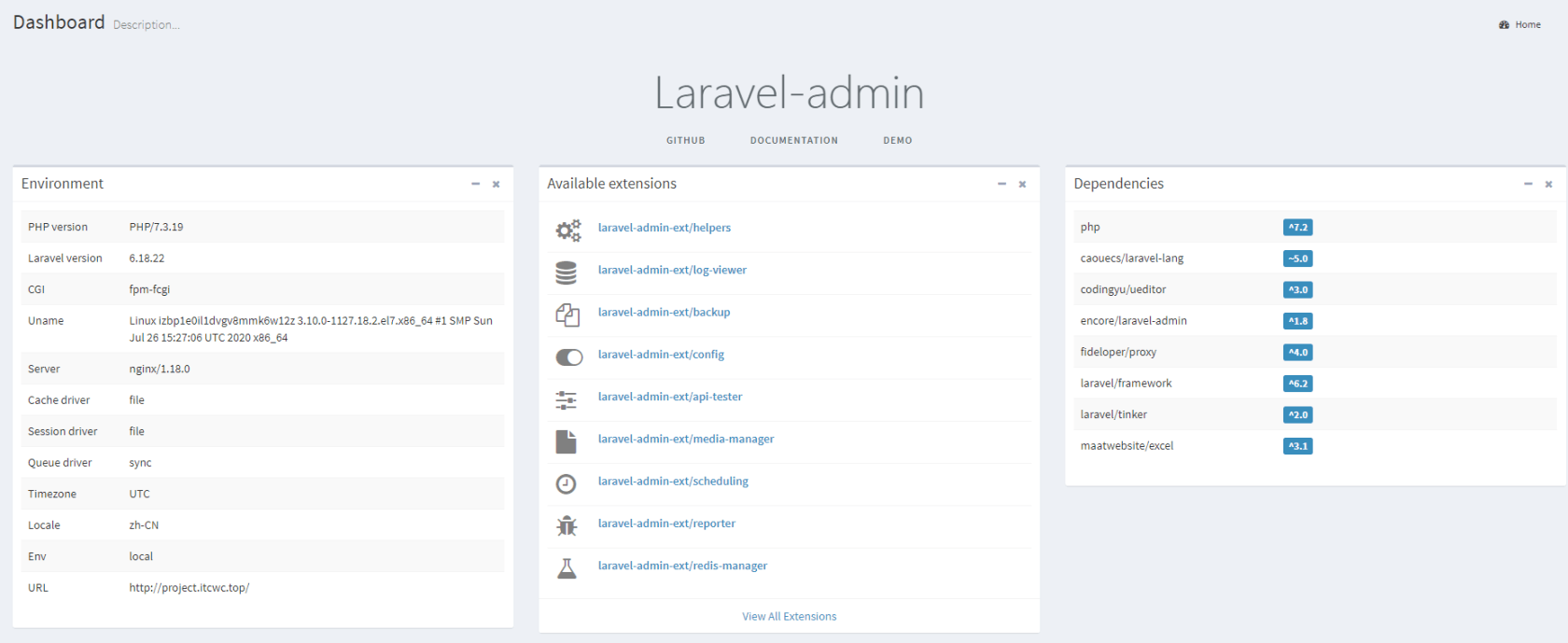Close the Available extensions panel
Screen dimensions: 1568x643
(x=1022, y=184)
